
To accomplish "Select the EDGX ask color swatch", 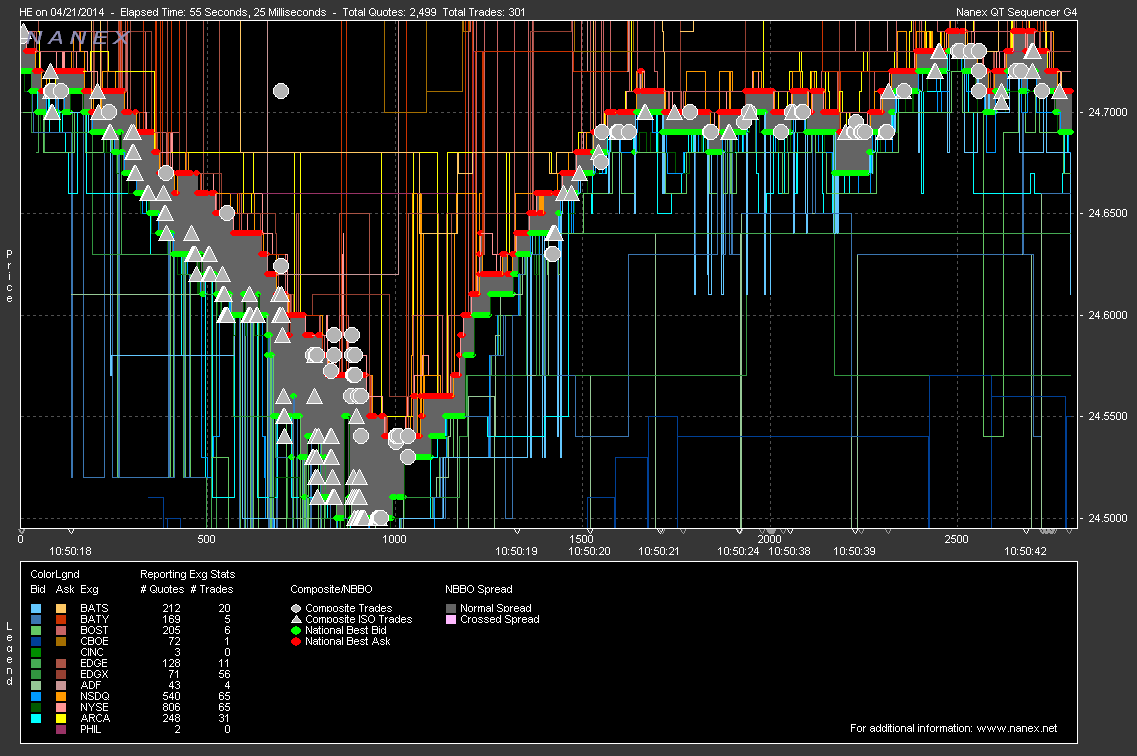I will pos(61,674).
